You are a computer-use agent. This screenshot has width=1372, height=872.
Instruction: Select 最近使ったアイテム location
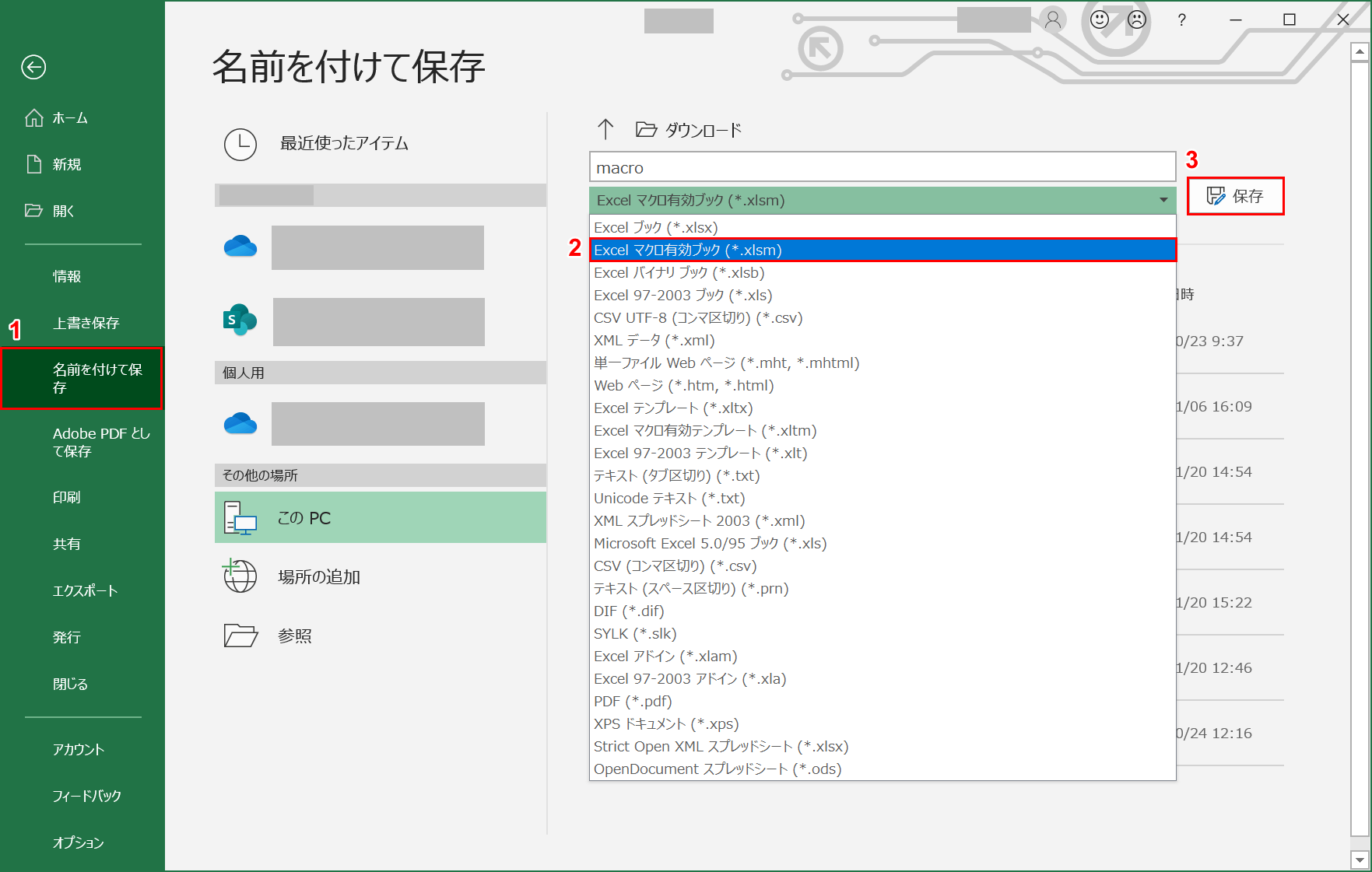click(x=381, y=144)
